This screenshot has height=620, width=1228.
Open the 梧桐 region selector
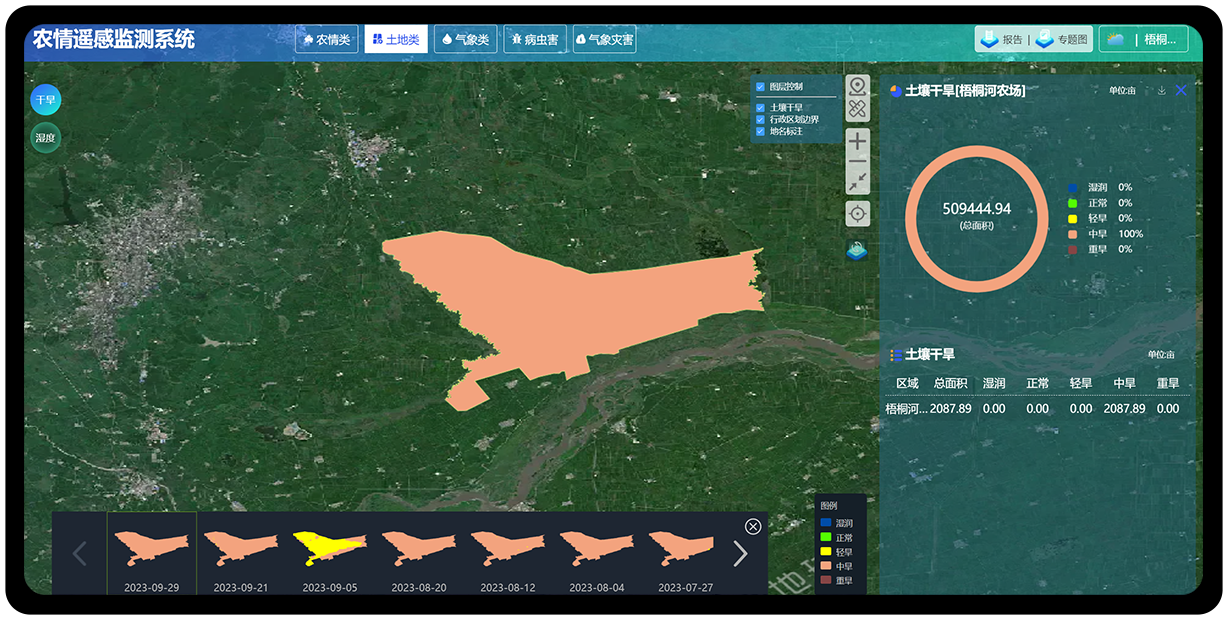coord(1144,40)
